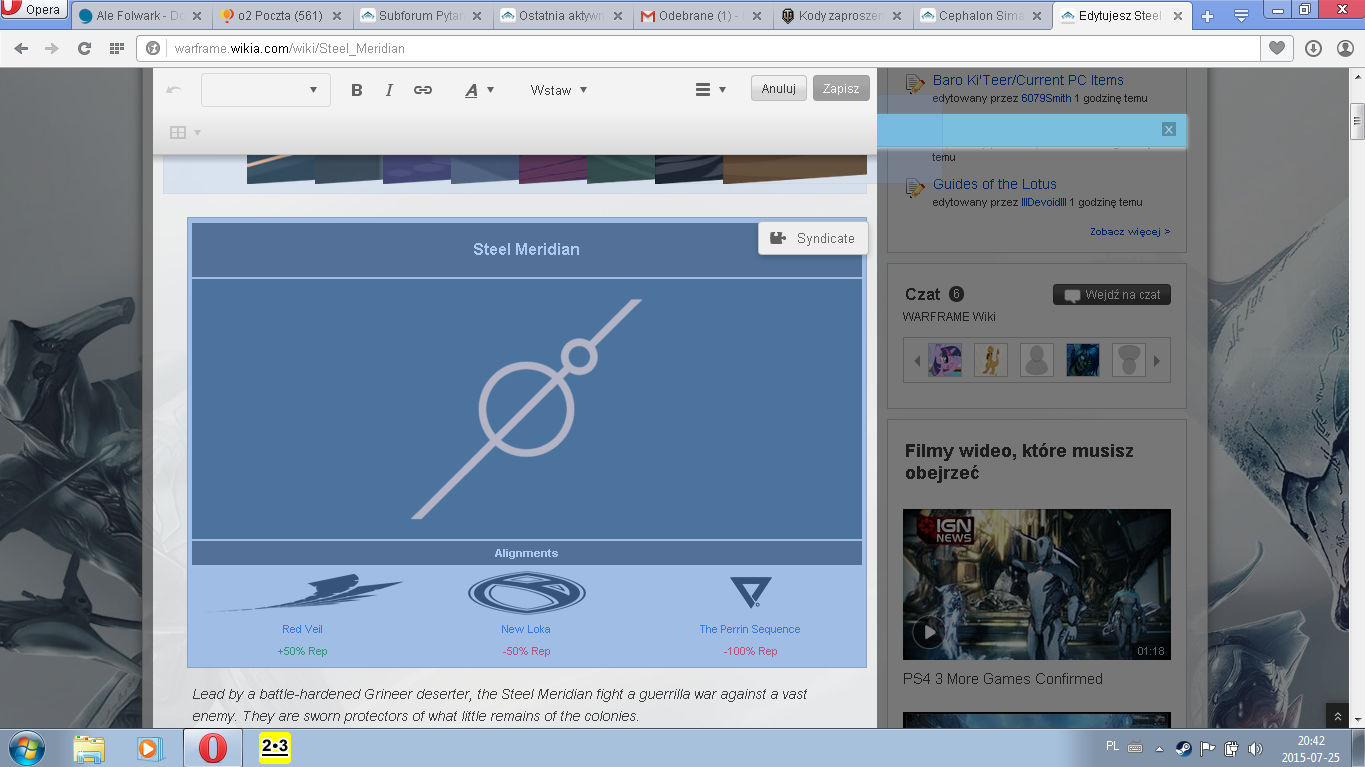
Task: Open text style 'A' formatting menu
Action: (479, 90)
